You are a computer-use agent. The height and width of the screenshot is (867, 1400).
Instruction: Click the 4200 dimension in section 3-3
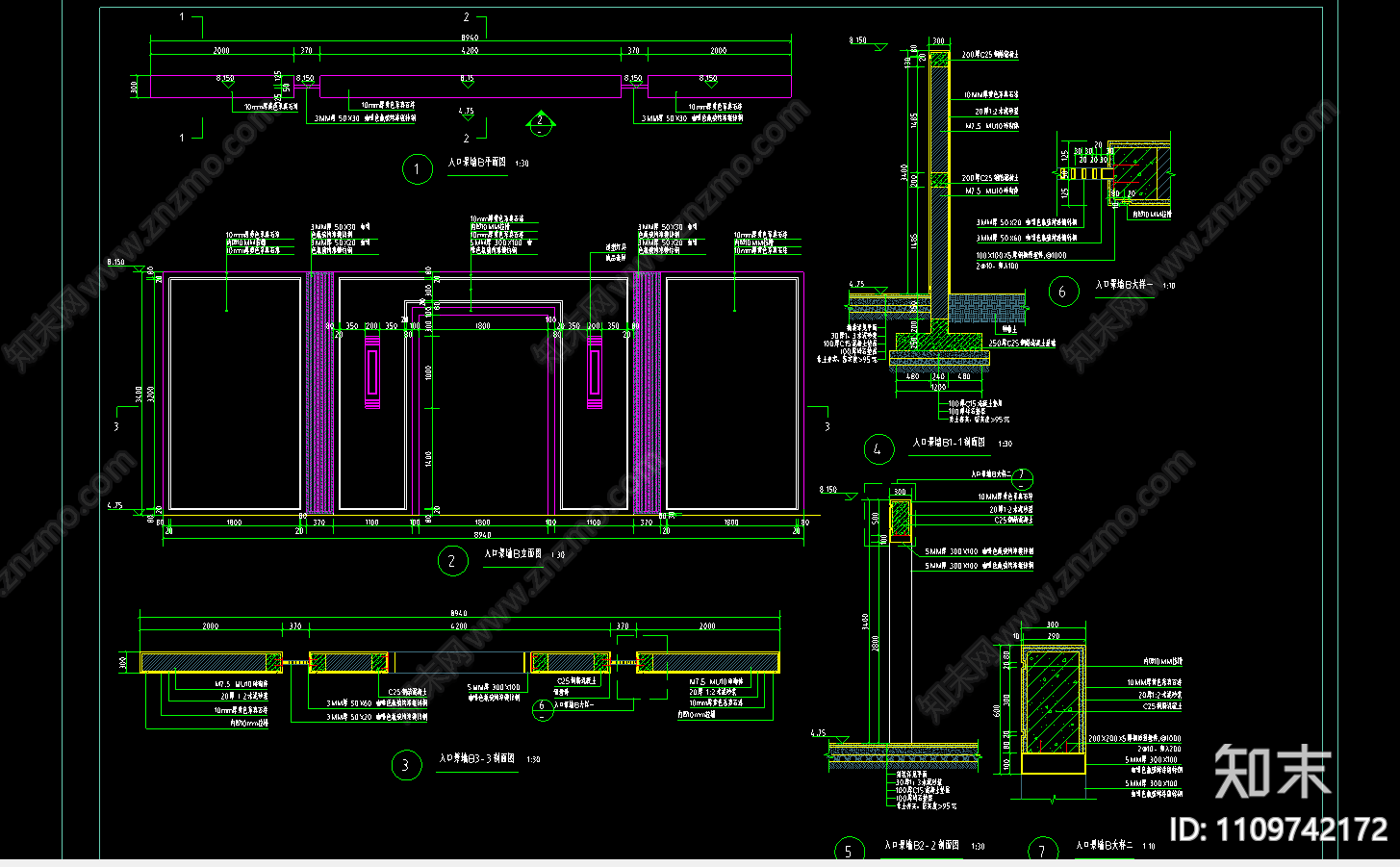pos(459,626)
